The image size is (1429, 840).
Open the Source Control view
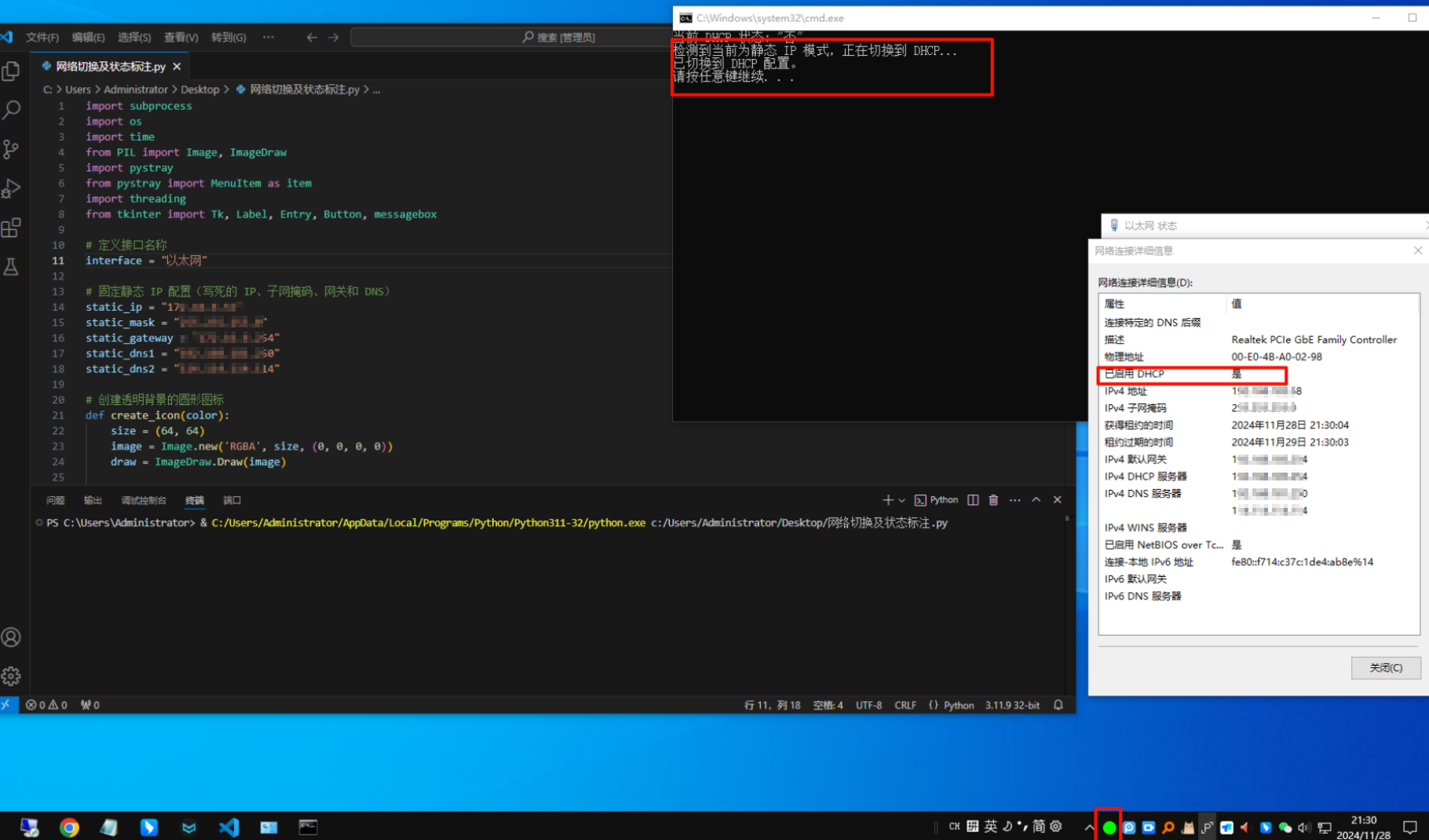click(x=11, y=149)
